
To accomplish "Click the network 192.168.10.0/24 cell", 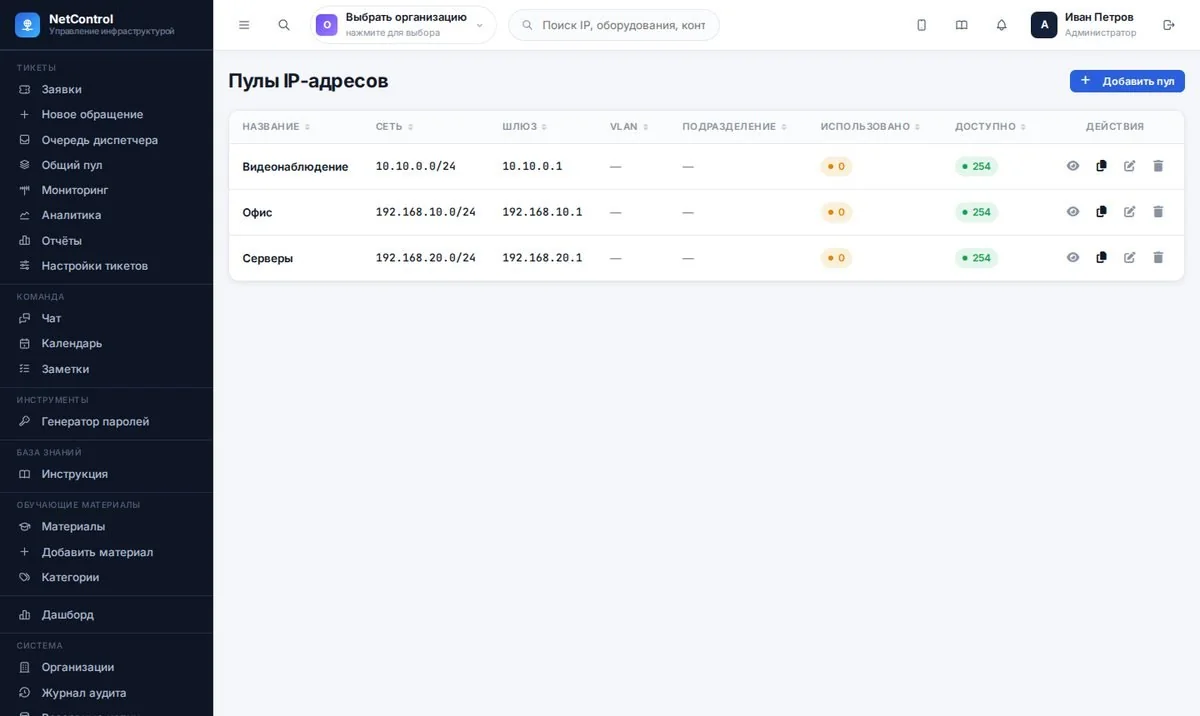I will coord(425,212).
